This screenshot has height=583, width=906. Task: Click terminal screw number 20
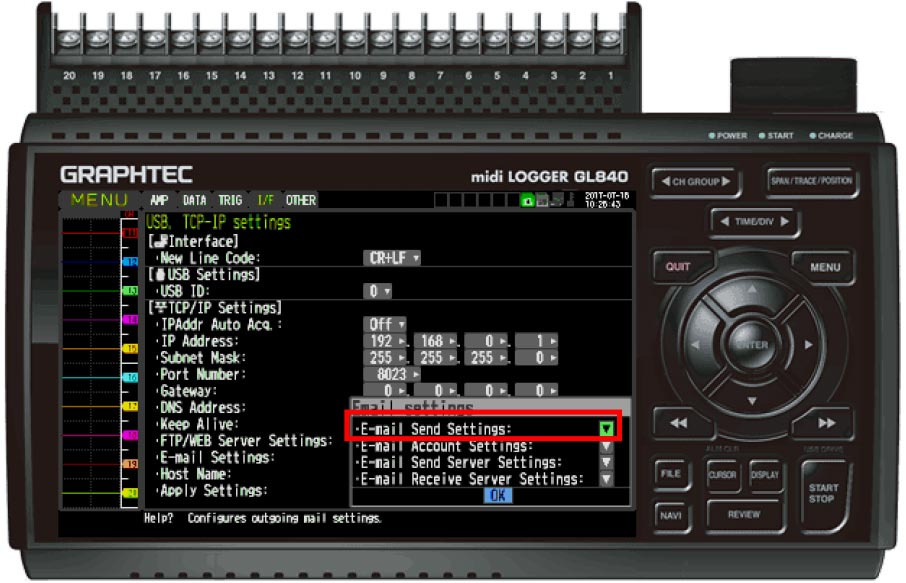click(69, 39)
